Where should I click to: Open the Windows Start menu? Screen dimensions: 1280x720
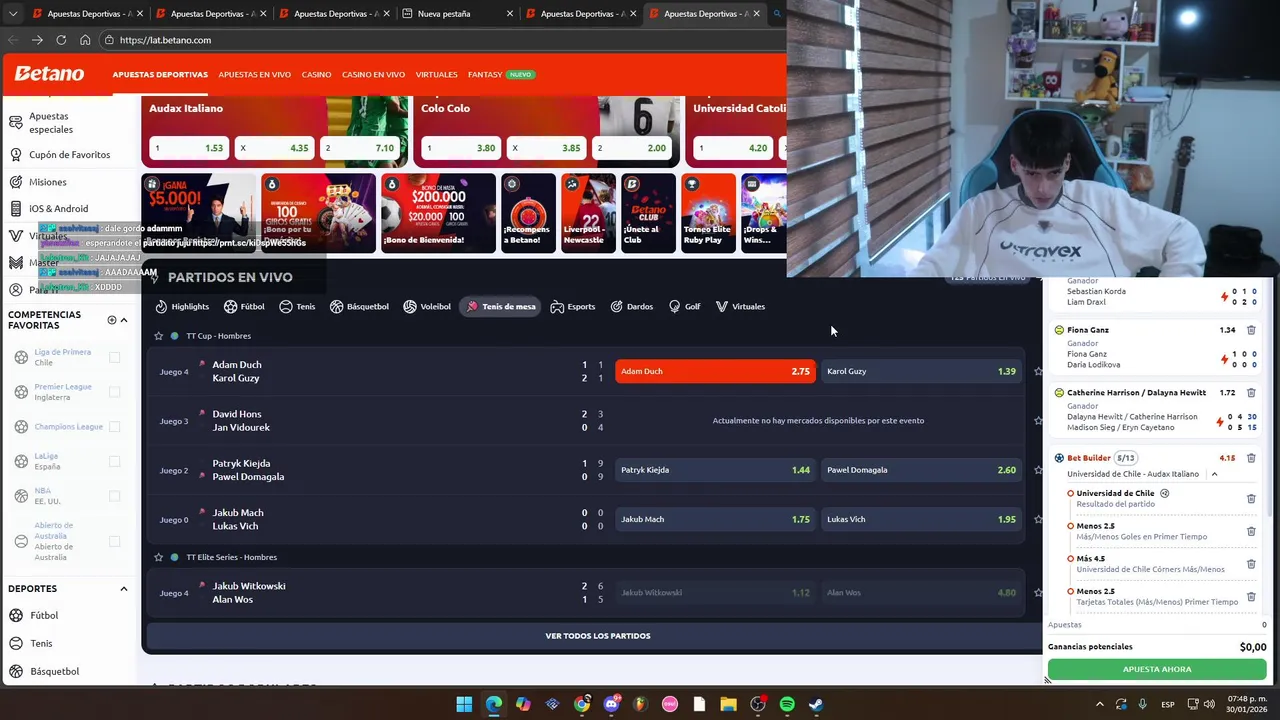click(x=464, y=704)
